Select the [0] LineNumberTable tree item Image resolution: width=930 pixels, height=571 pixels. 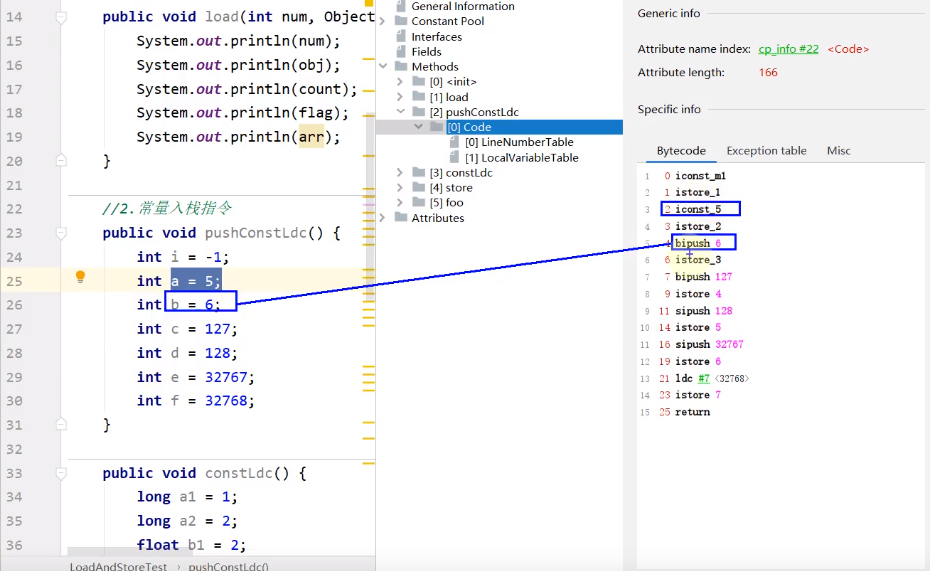coord(519,142)
